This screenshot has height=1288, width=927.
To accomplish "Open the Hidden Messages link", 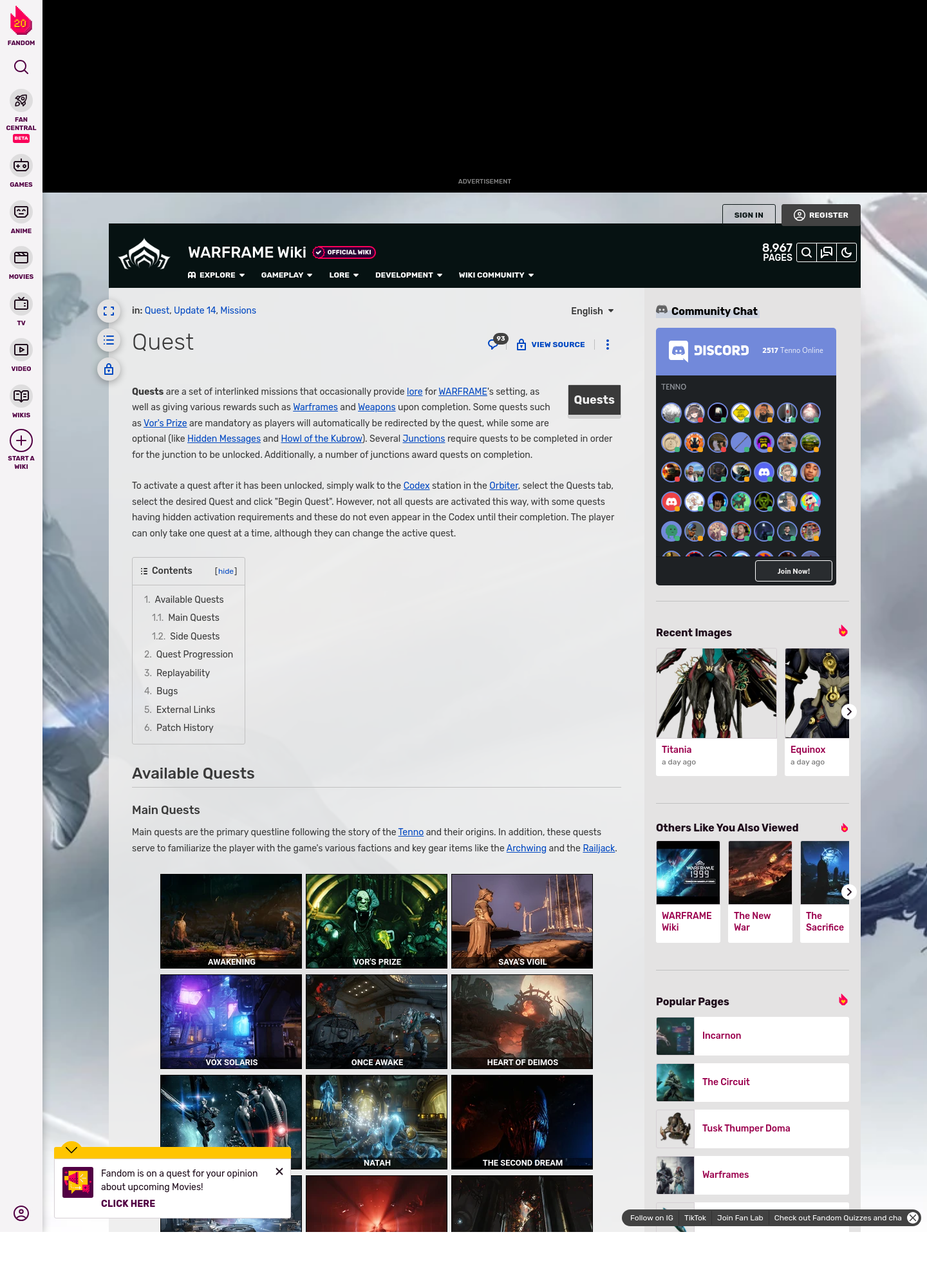I will pyautogui.click(x=224, y=439).
